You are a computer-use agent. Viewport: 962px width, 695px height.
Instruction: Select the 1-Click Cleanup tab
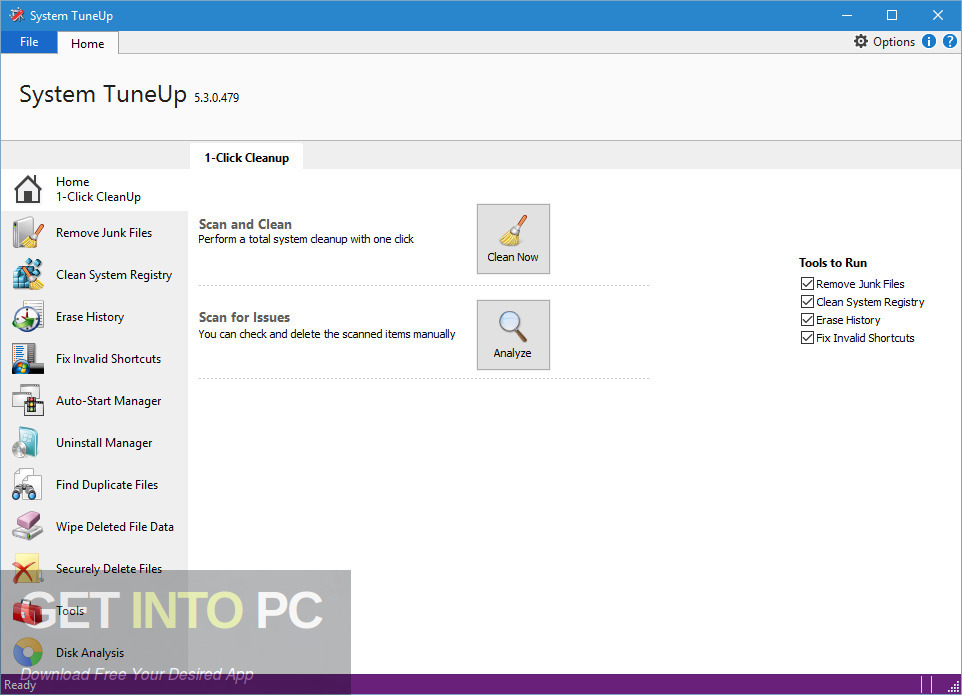point(247,157)
